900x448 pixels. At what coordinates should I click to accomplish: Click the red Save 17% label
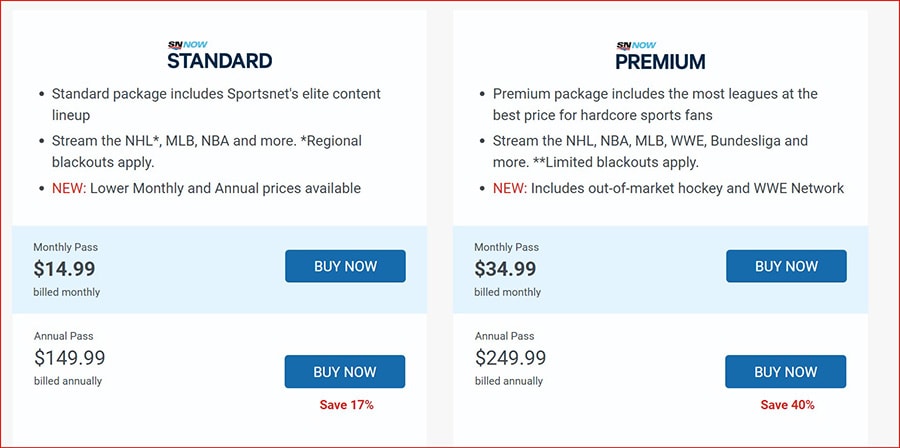[x=347, y=405]
